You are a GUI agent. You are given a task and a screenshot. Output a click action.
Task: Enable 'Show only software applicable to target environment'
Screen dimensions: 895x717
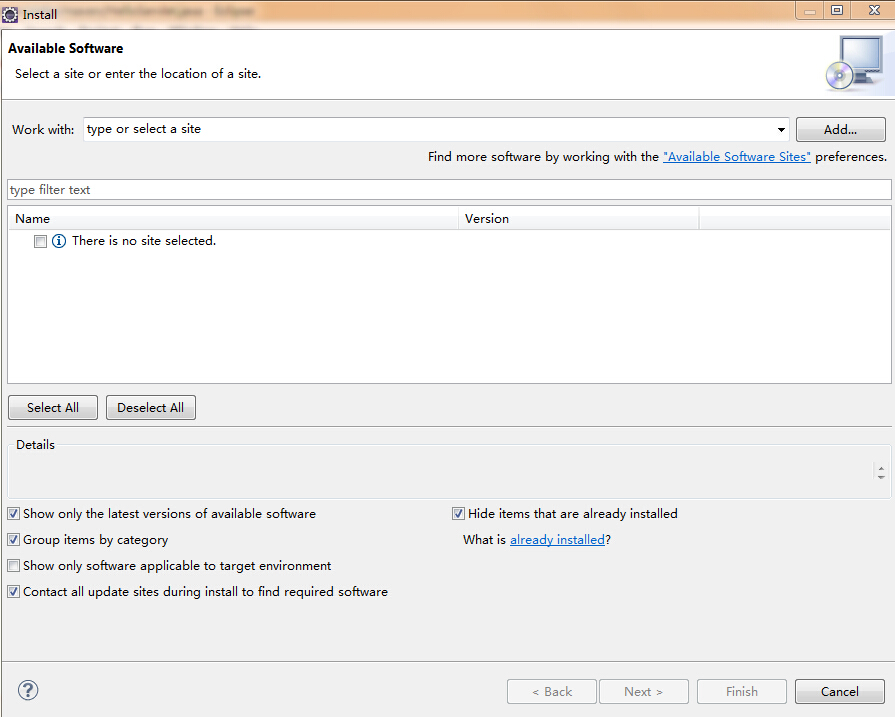(14, 566)
